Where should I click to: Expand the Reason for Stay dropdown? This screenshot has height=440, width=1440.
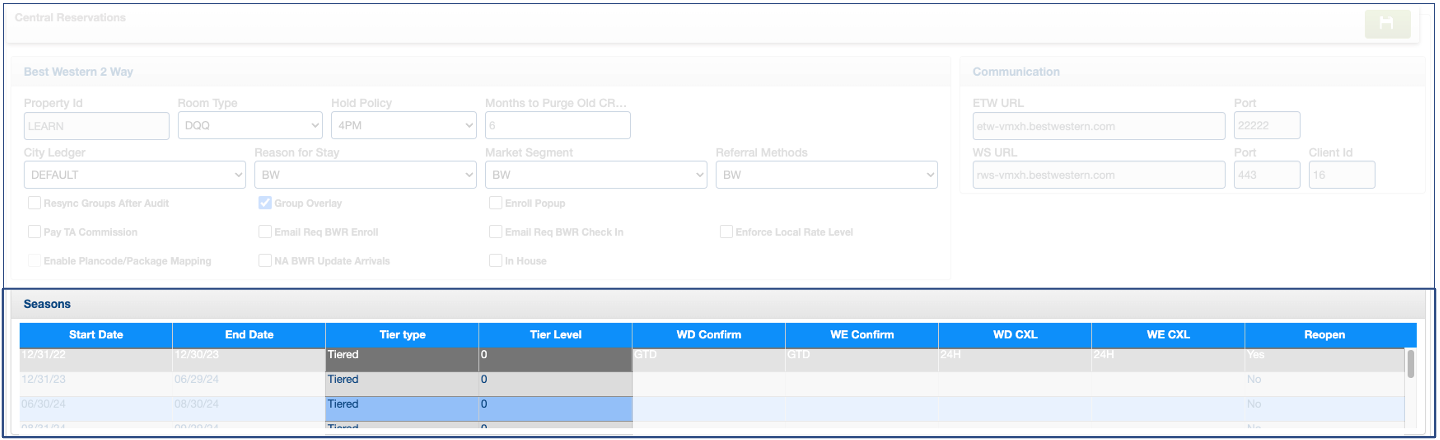365,175
